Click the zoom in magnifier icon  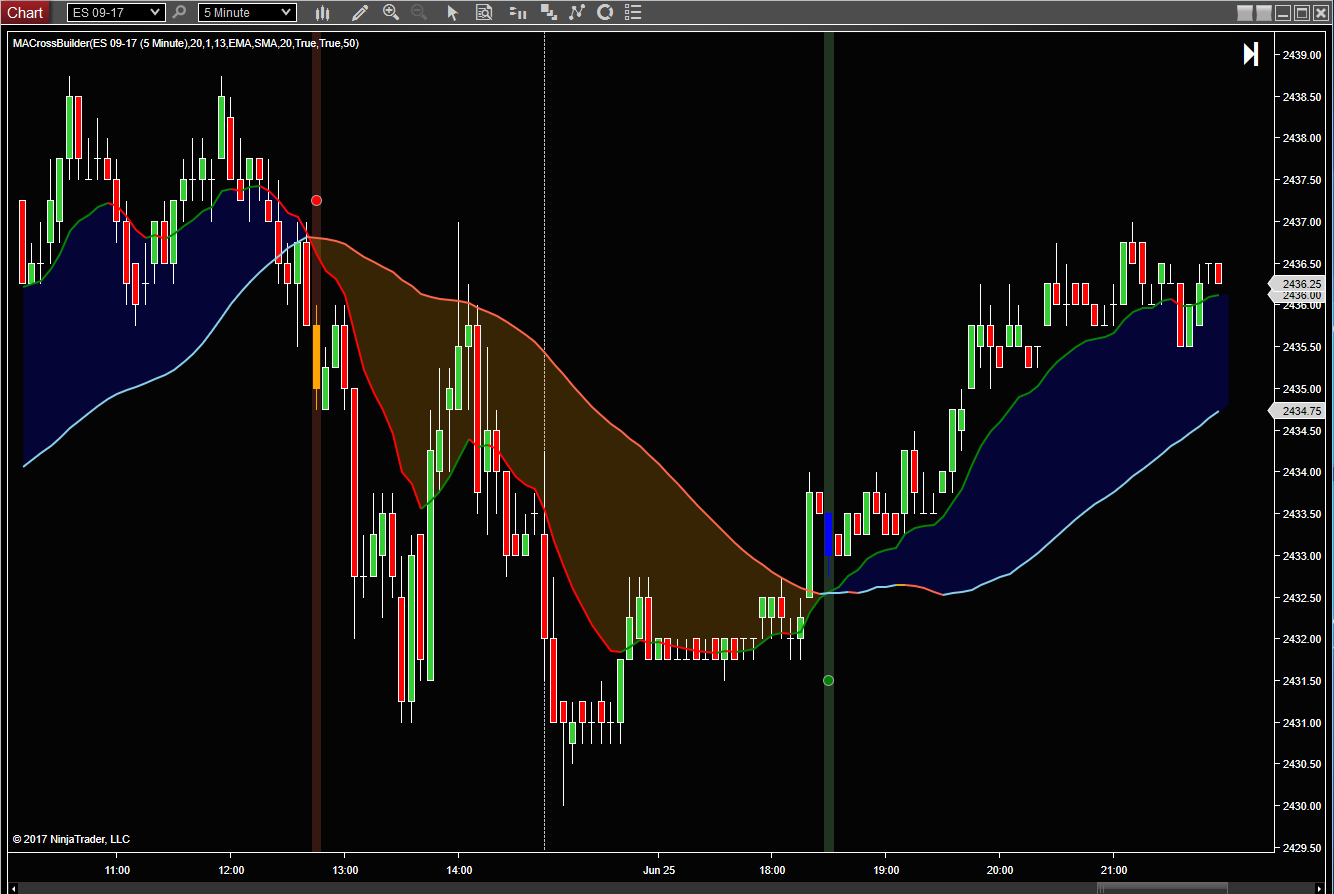coord(391,13)
